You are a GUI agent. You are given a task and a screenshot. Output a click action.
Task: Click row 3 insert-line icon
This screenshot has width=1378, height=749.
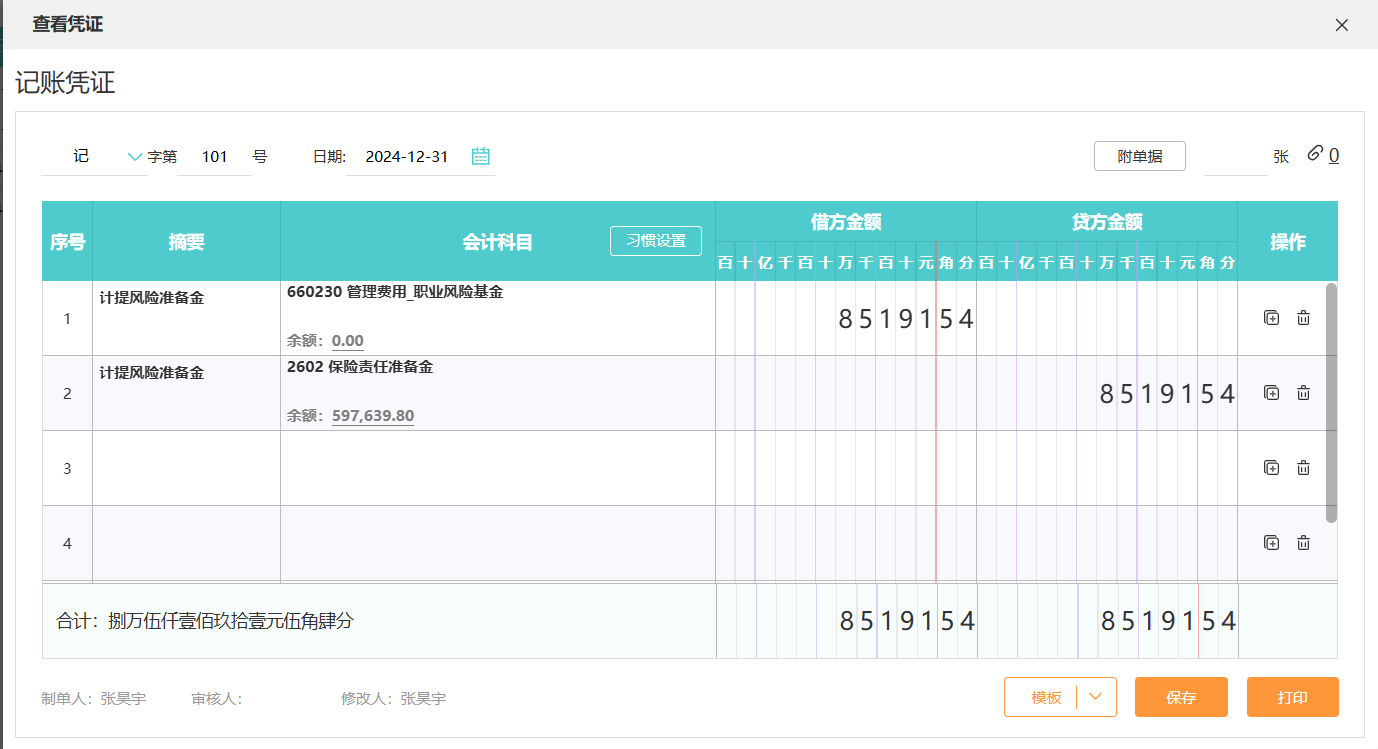coord(1271,468)
